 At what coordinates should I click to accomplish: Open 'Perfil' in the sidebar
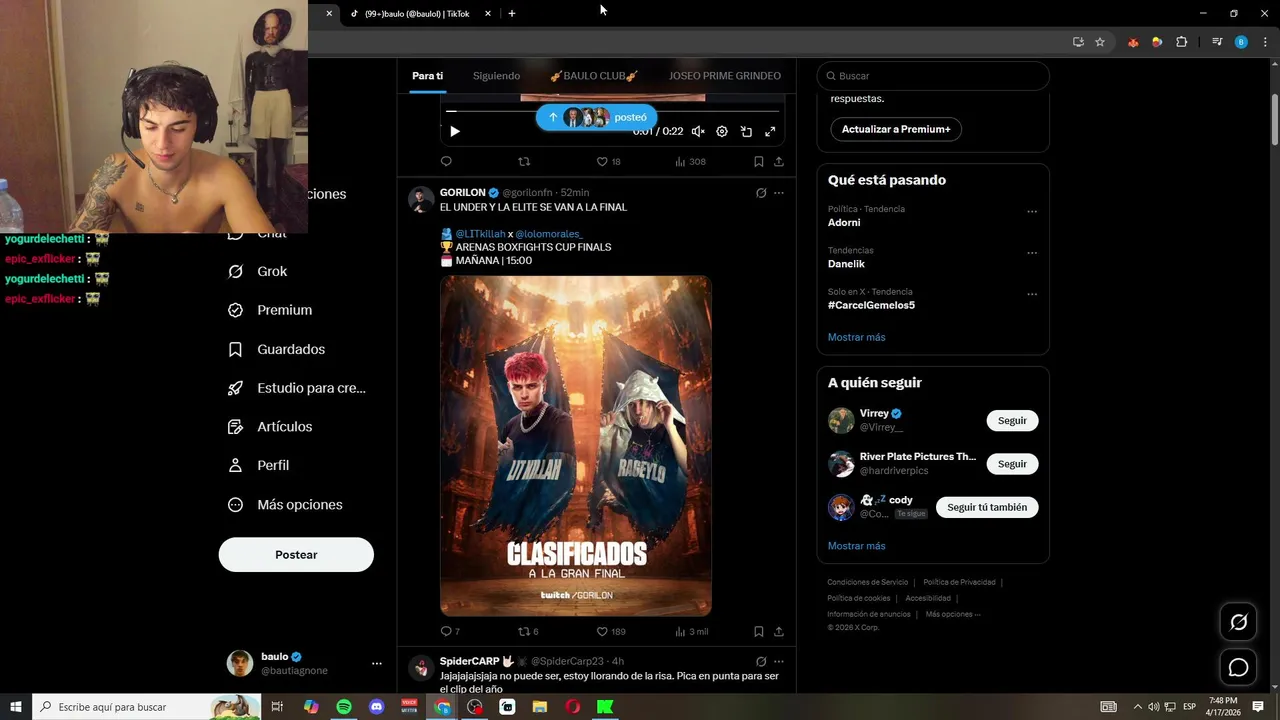coord(259,466)
